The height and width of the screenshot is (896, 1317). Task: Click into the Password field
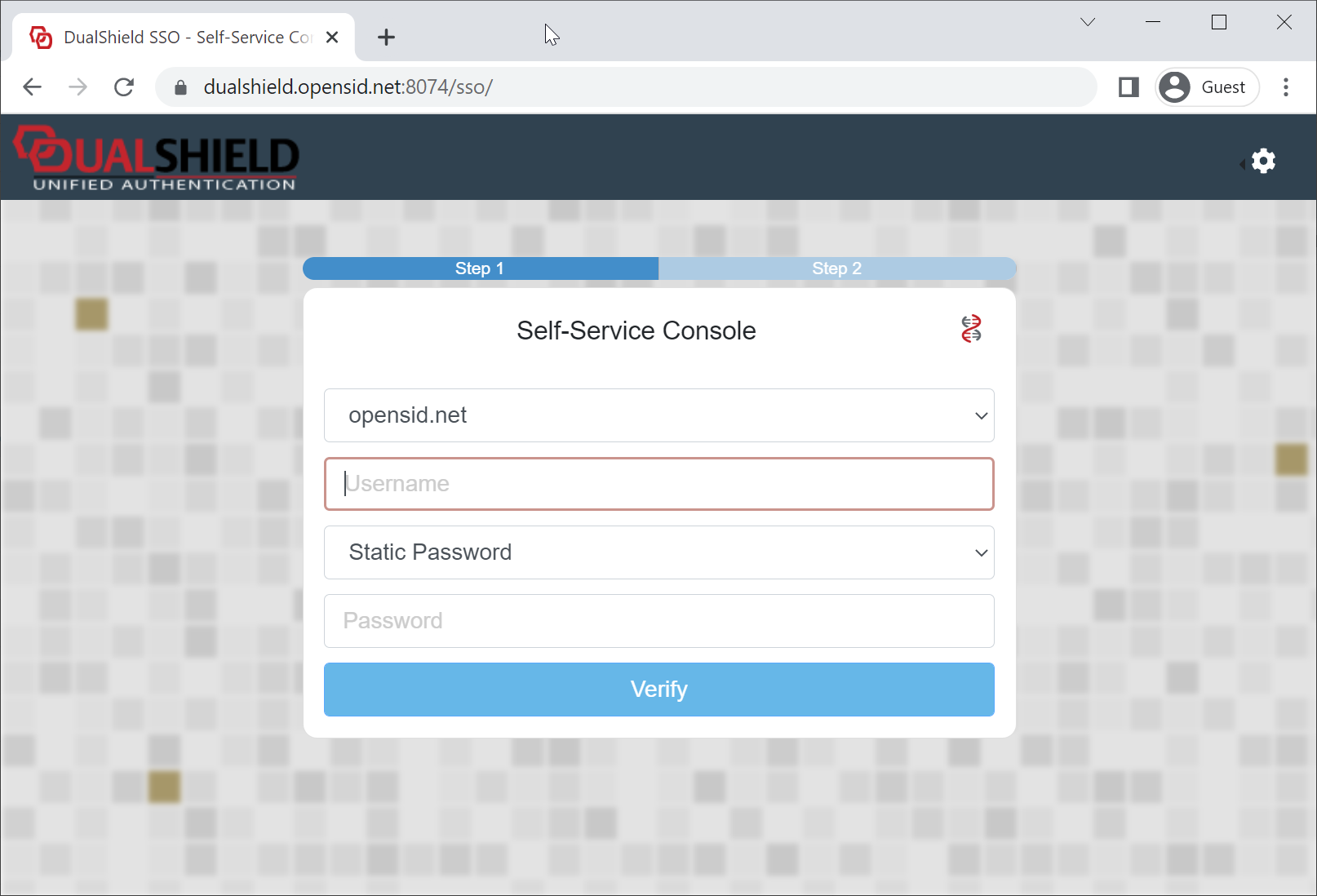[658, 621]
